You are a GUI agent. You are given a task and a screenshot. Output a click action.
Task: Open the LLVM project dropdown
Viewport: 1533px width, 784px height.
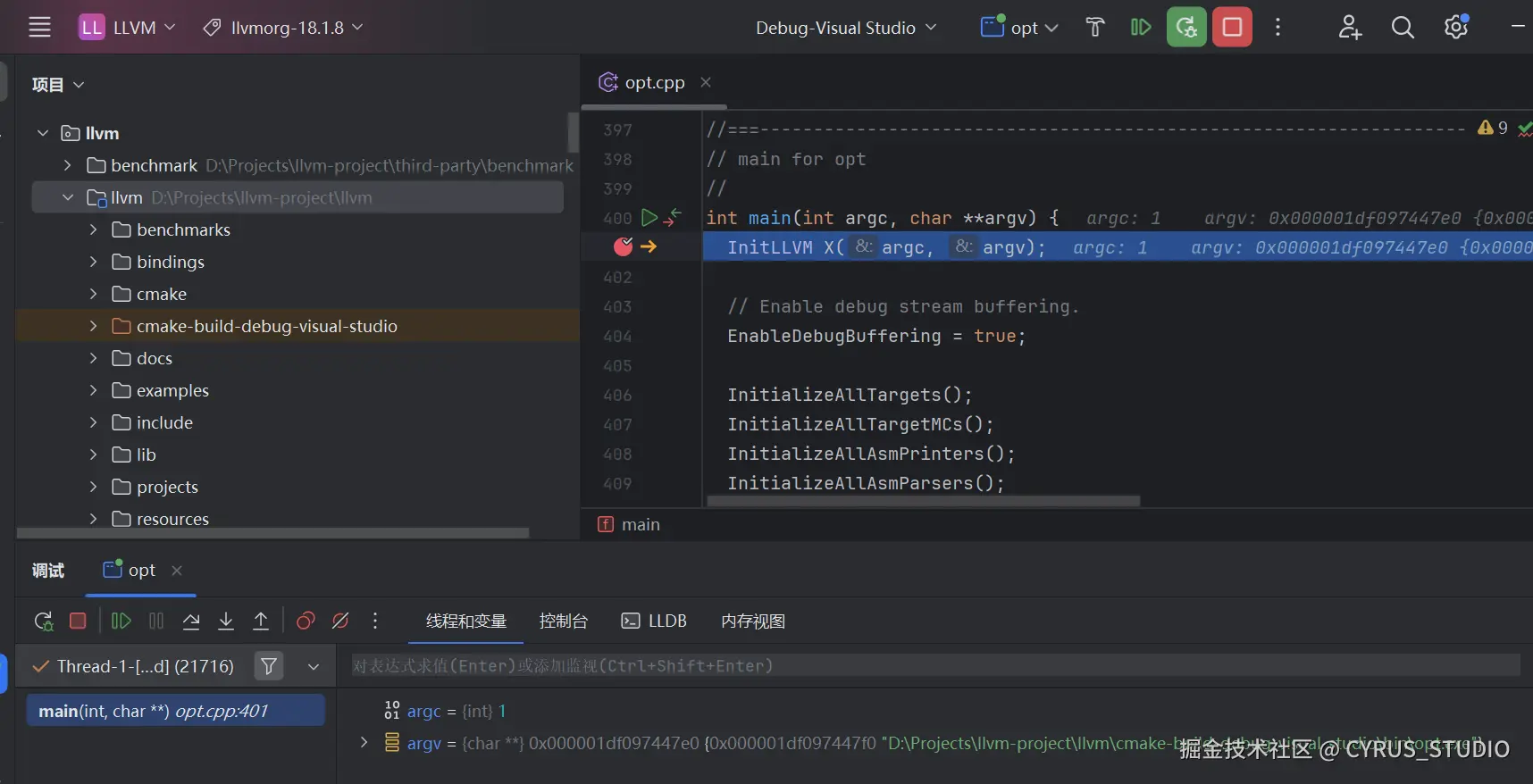click(128, 27)
